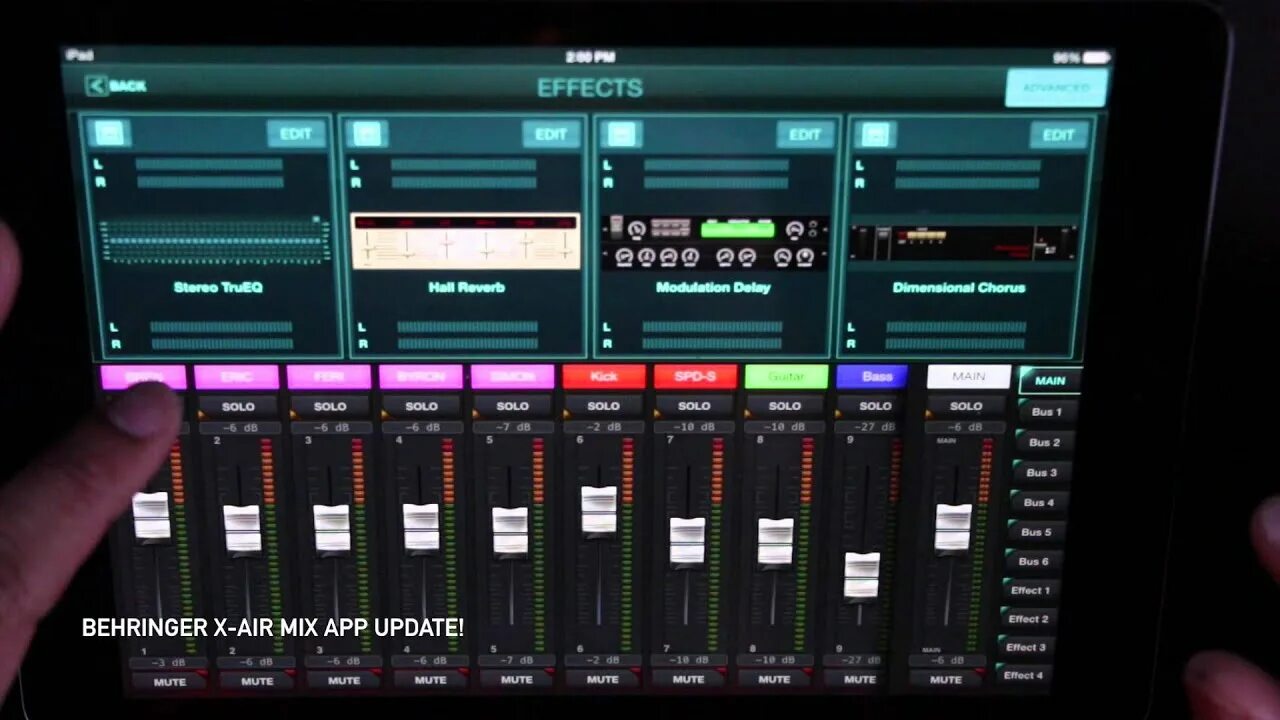Select the Bus 1 tab
Screen dimensions: 1280x720
(1046, 411)
